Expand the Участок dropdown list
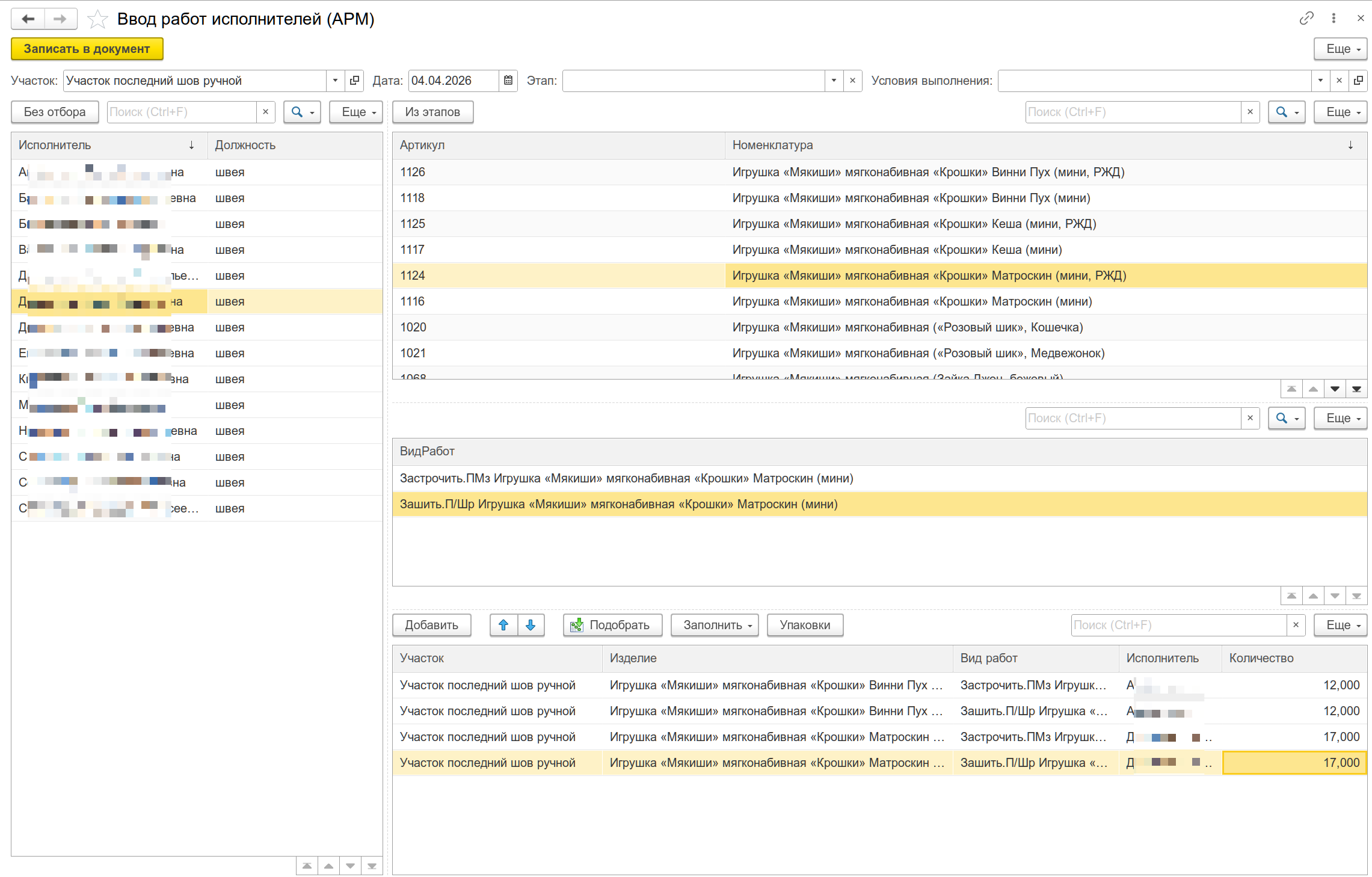The image size is (1372, 877). point(335,81)
